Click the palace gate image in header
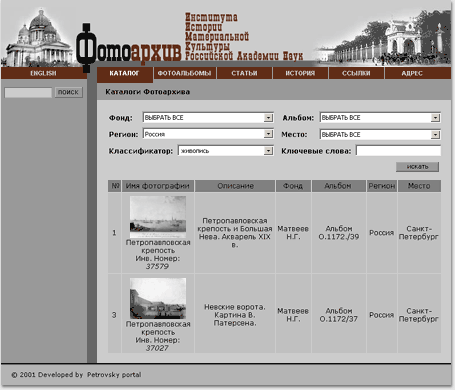The width and height of the screenshot is (455, 390). (x=383, y=39)
